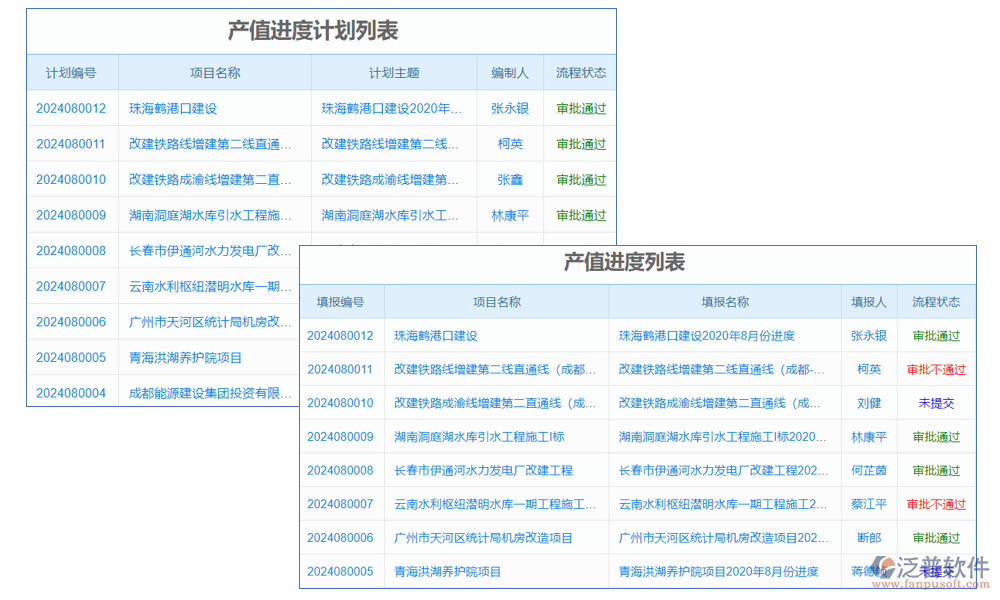Screen dimensions: 1000x600
Task: Click 未提交 status for 刘健 row
Action: click(x=935, y=403)
